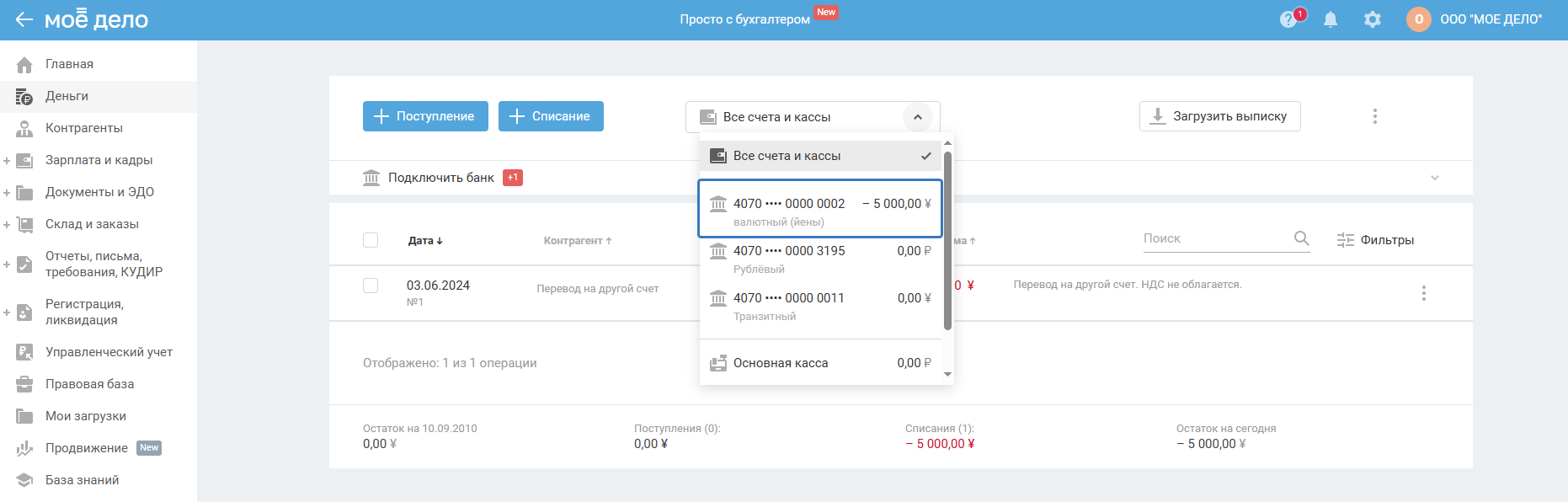Viewport: 1568px width, 502px height.
Task: Click ООО "МОЕ ДЕЛО" company name
Action: 1491,19
